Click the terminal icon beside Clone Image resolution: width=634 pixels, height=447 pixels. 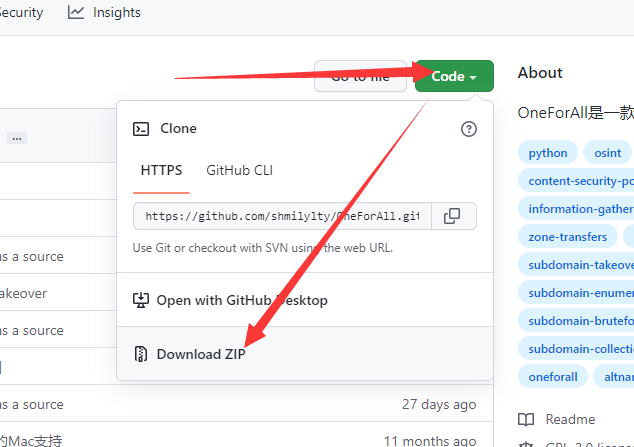click(x=141, y=129)
